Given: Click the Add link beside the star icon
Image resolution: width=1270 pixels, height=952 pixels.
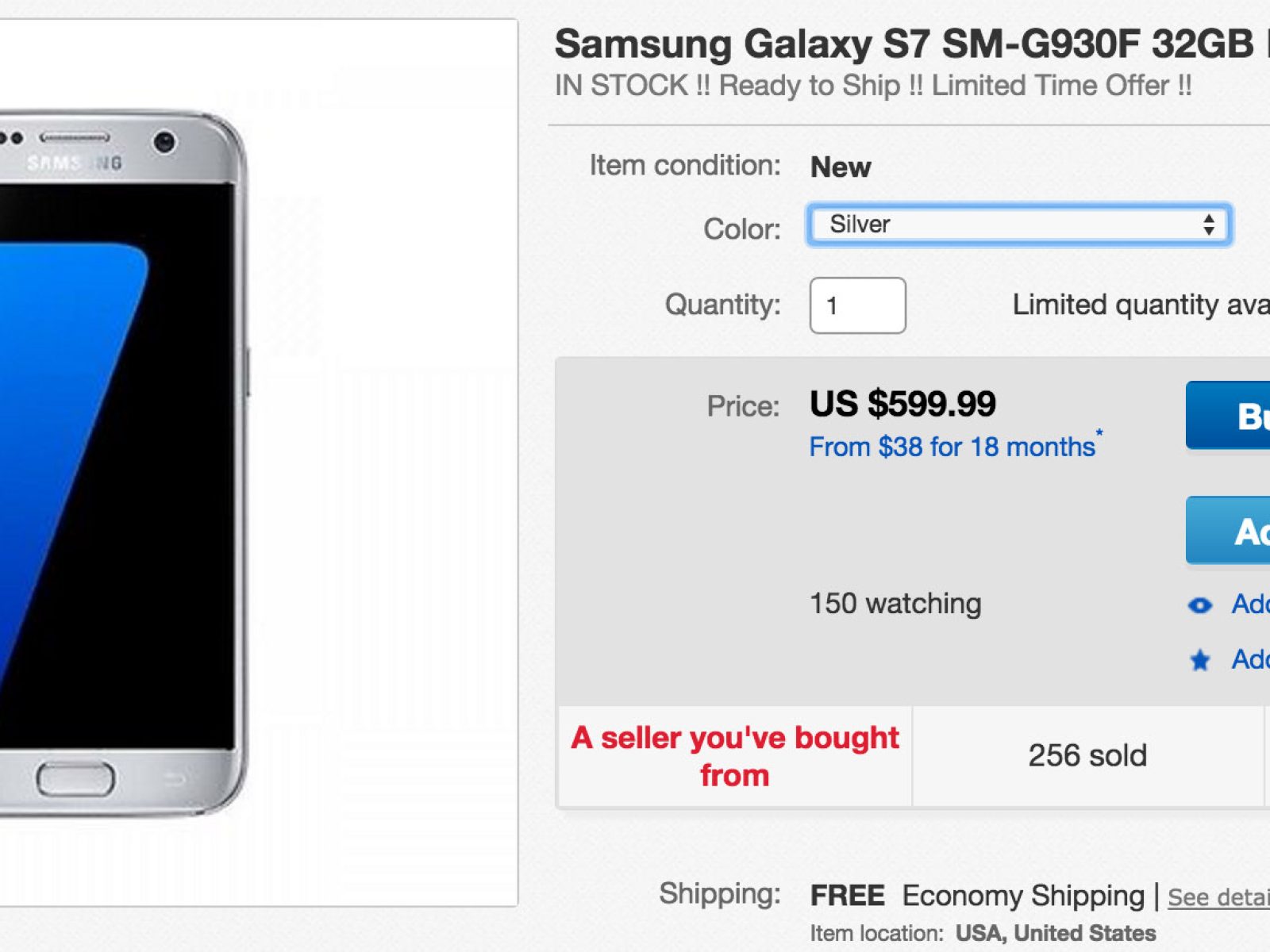Looking at the screenshot, I should (1250, 659).
